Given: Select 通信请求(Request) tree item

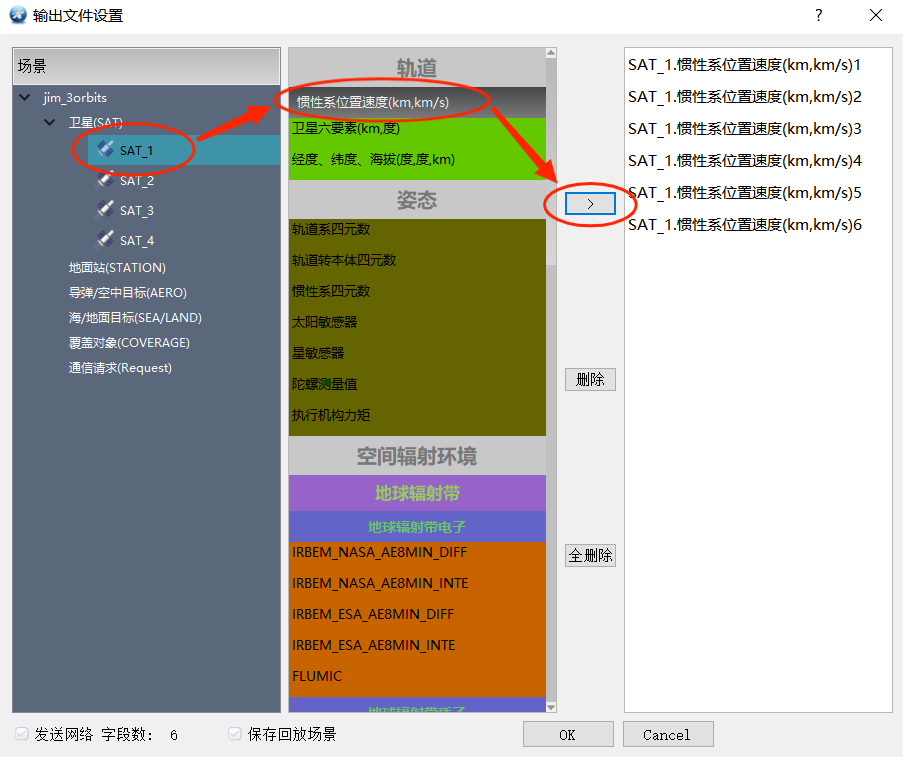Looking at the screenshot, I should (120, 368).
